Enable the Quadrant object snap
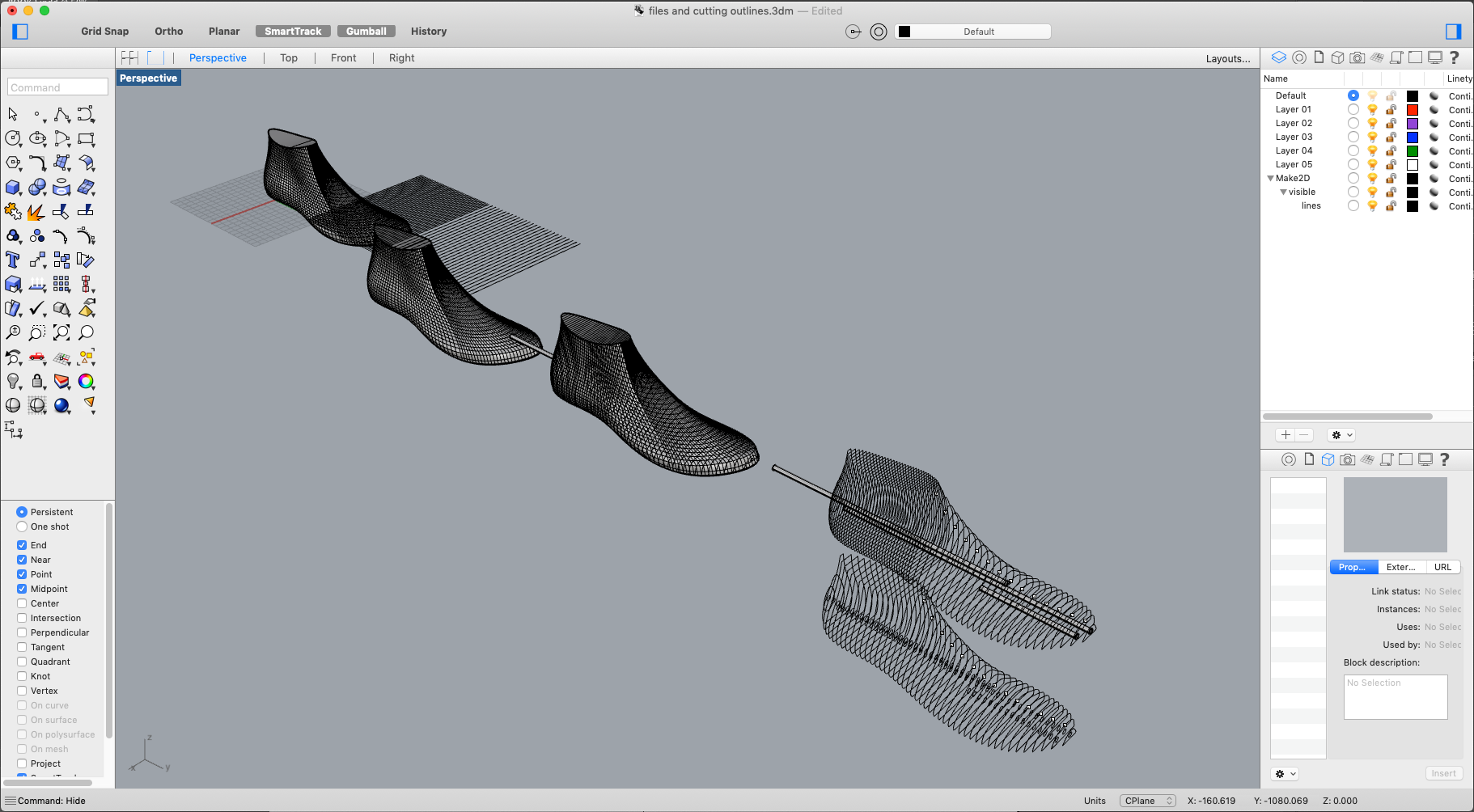The image size is (1474, 812). click(22, 662)
